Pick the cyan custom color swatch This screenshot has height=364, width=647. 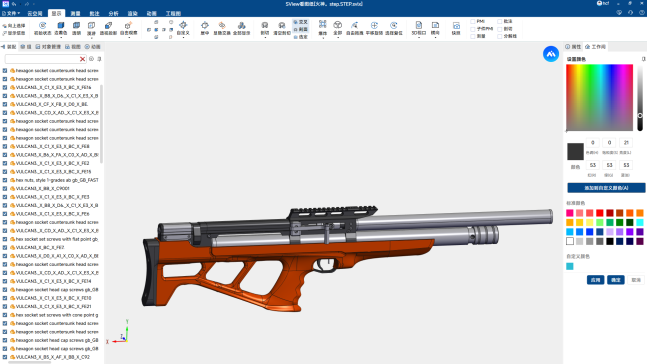pyautogui.click(x=570, y=266)
